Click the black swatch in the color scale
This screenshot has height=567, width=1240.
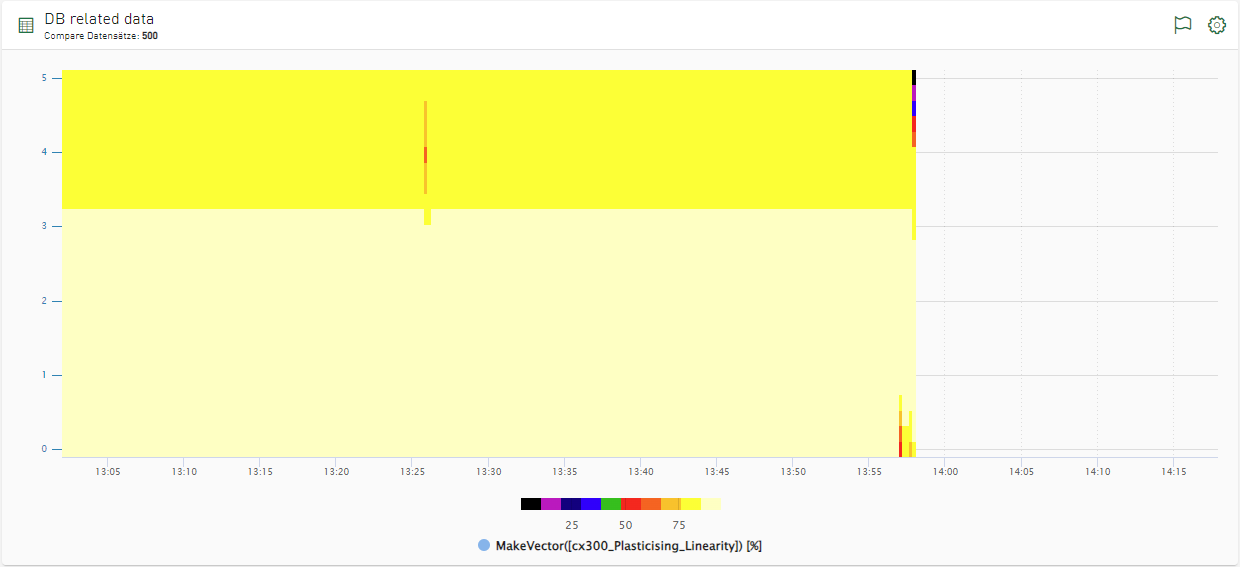(531, 504)
